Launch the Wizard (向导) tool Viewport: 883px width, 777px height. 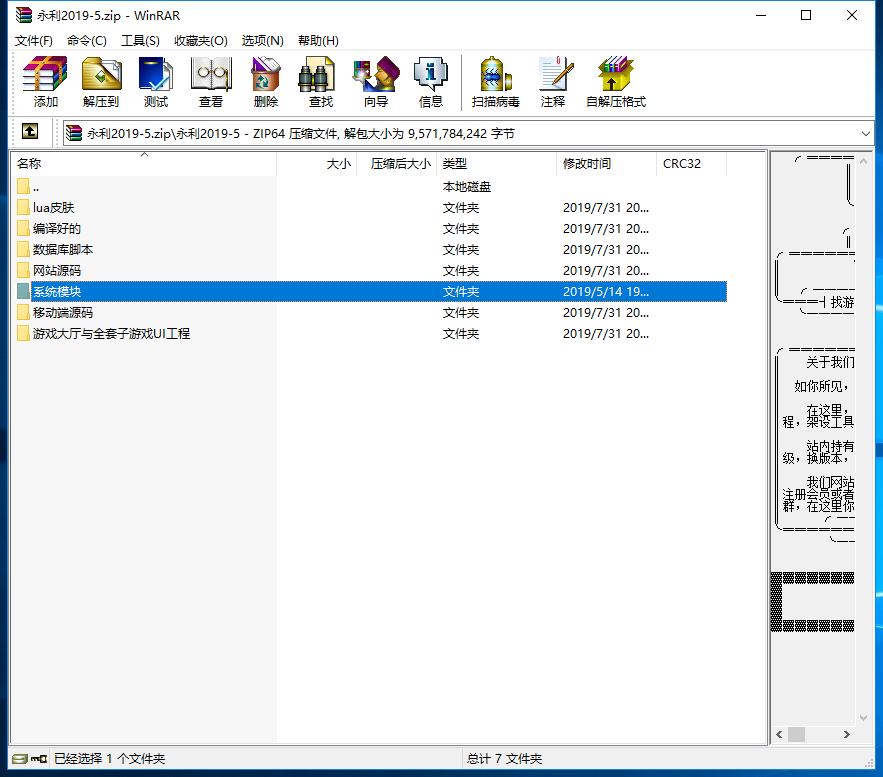[x=376, y=82]
